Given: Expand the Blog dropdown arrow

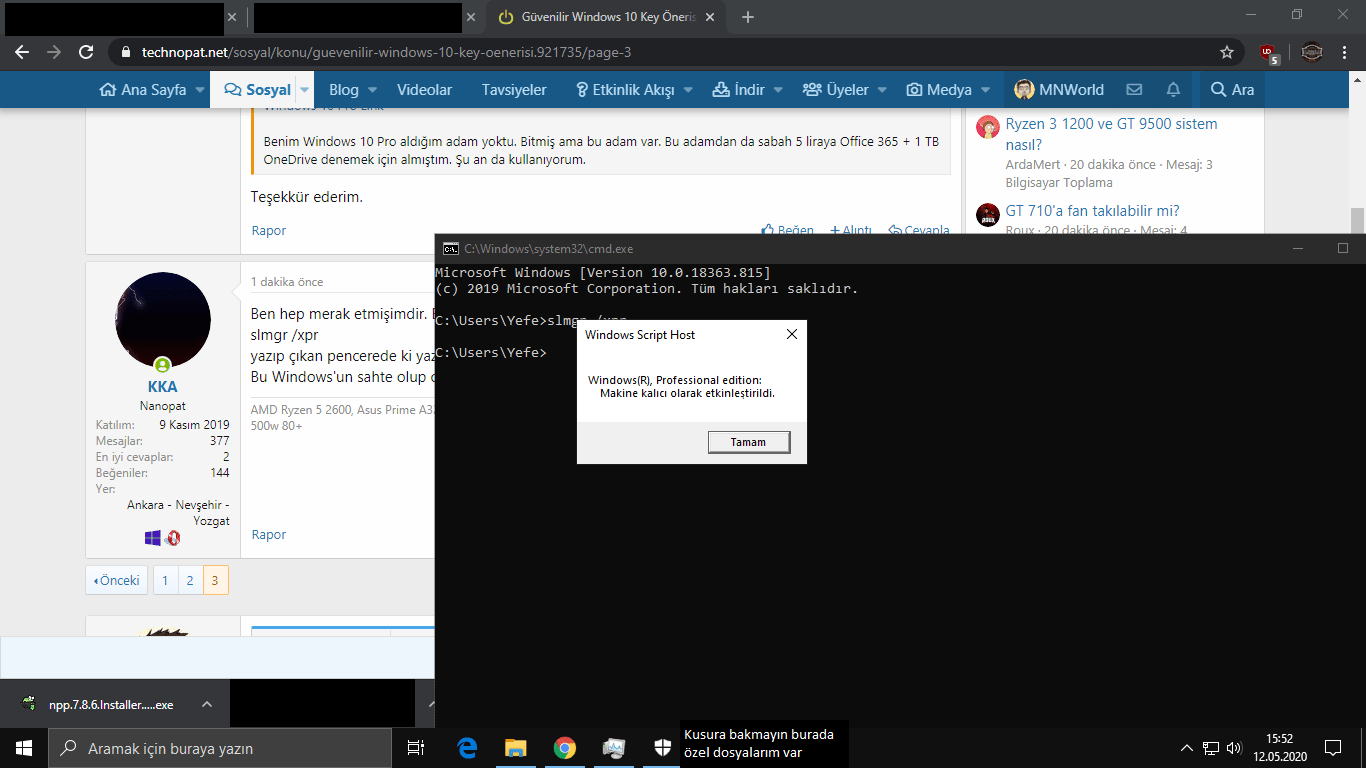Looking at the screenshot, I should pyautogui.click(x=372, y=90).
